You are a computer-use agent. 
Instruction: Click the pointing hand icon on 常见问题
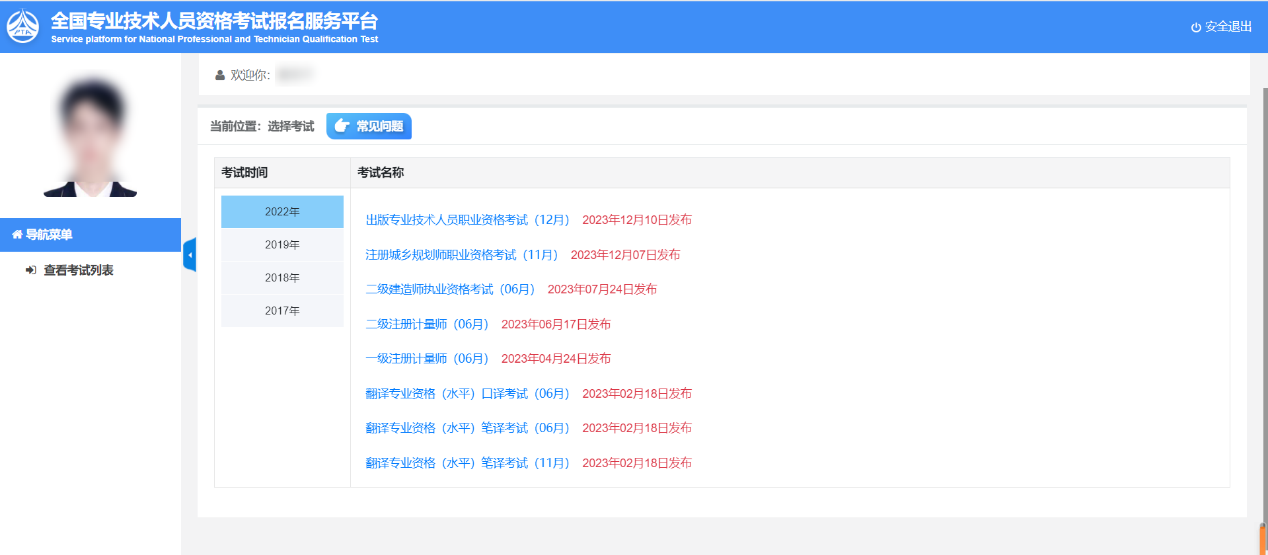point(342,126)
